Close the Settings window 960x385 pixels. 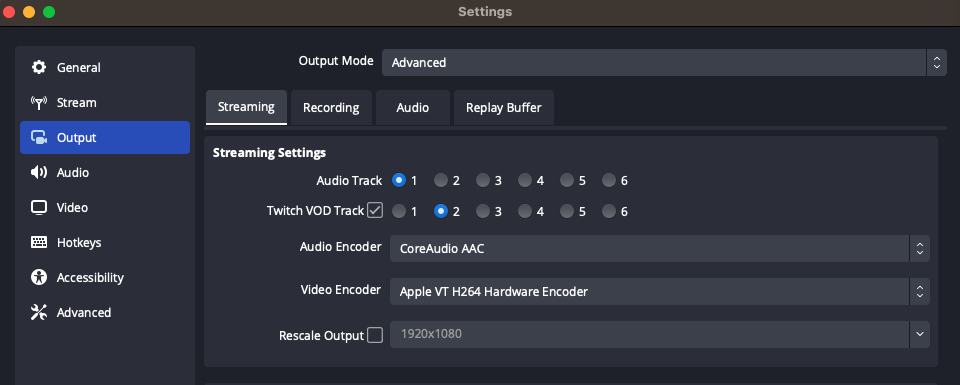pyautogui.click(x=9, y=12)
